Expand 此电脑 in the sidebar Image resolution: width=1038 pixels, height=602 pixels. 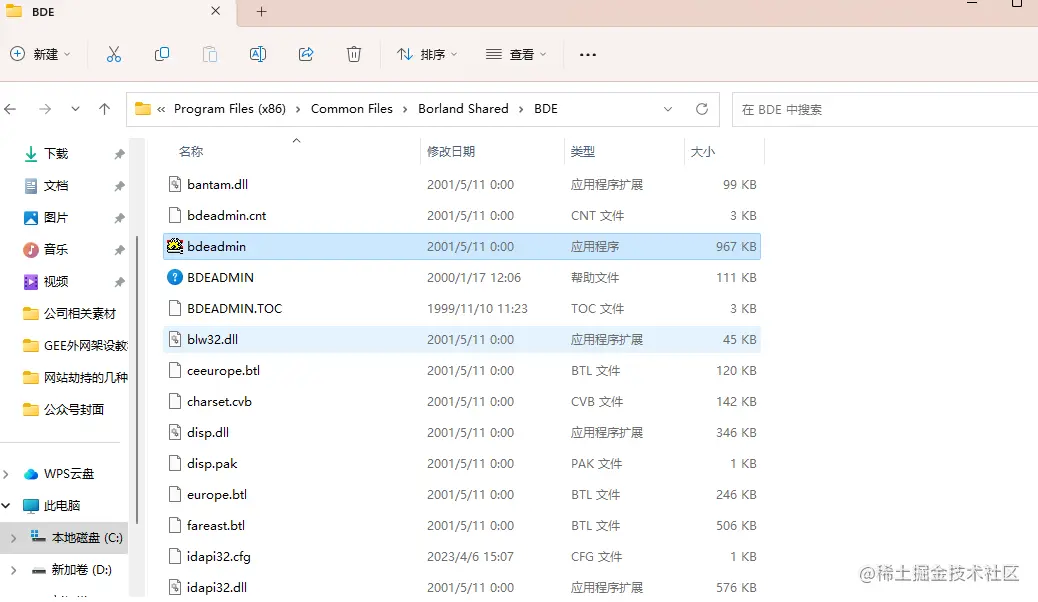click(x=8, y=505)
